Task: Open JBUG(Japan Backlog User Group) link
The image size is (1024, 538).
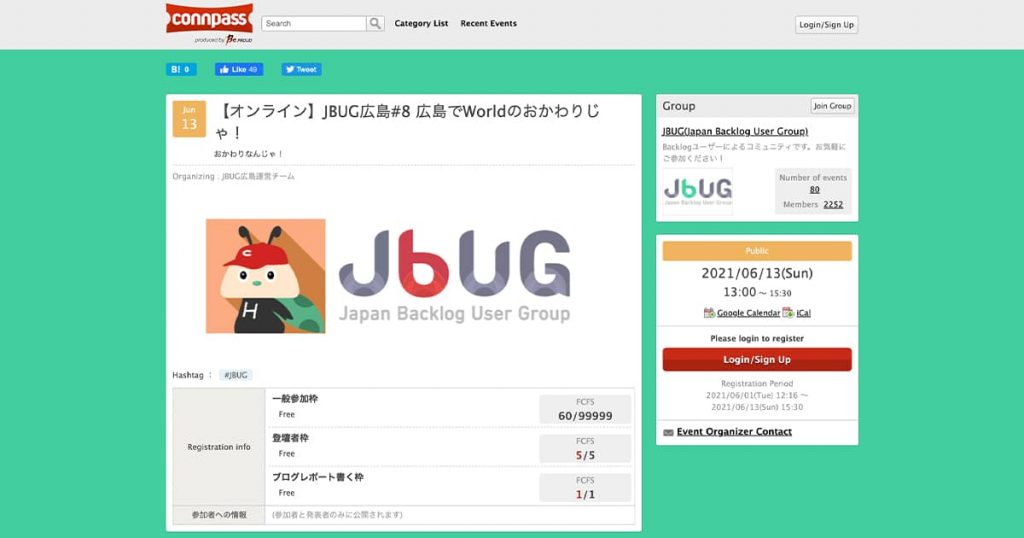Action: [x=735, y=131]
